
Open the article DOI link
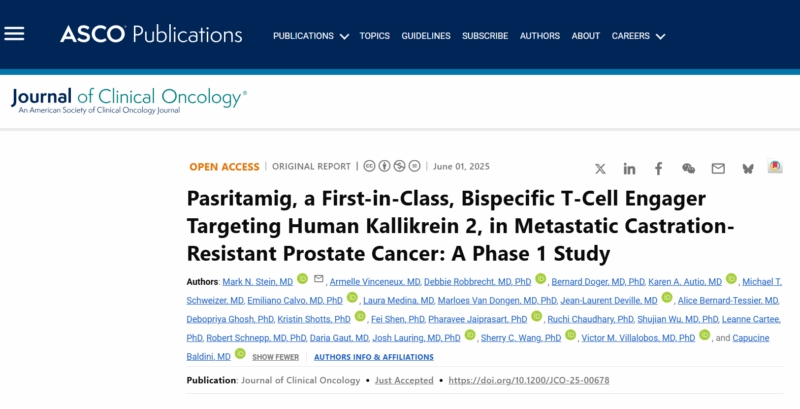(529, 380)
